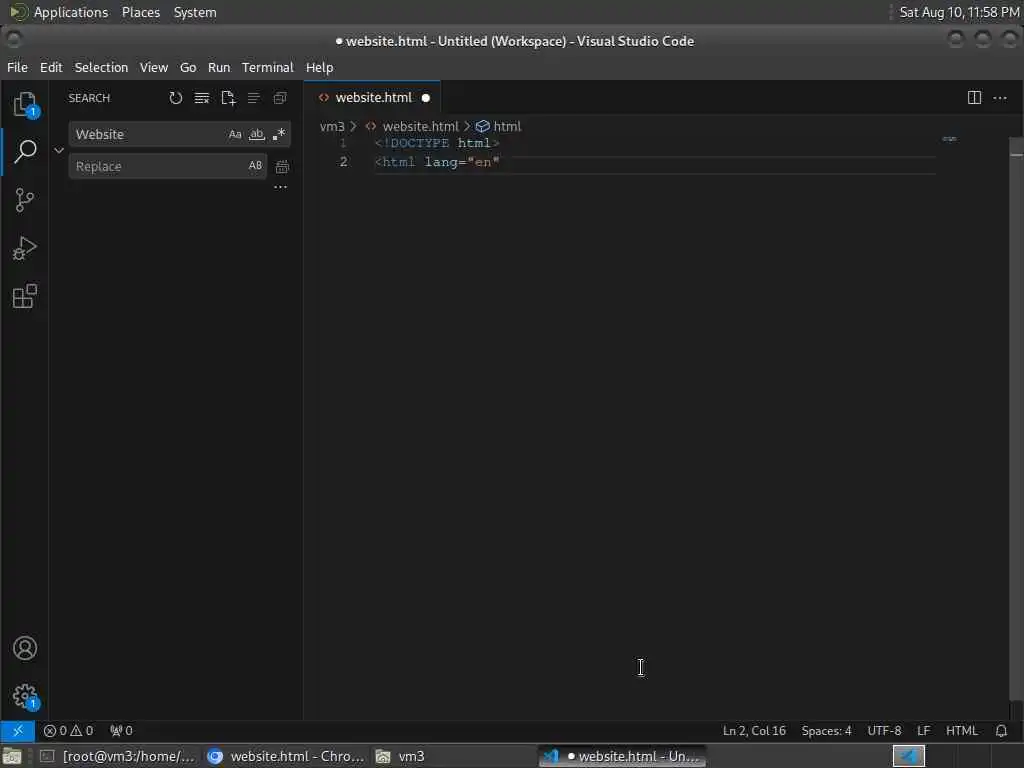The height and width of the screenshot is (768, 1024).
Task: Clear search results icon
Action: pos(202,98)
